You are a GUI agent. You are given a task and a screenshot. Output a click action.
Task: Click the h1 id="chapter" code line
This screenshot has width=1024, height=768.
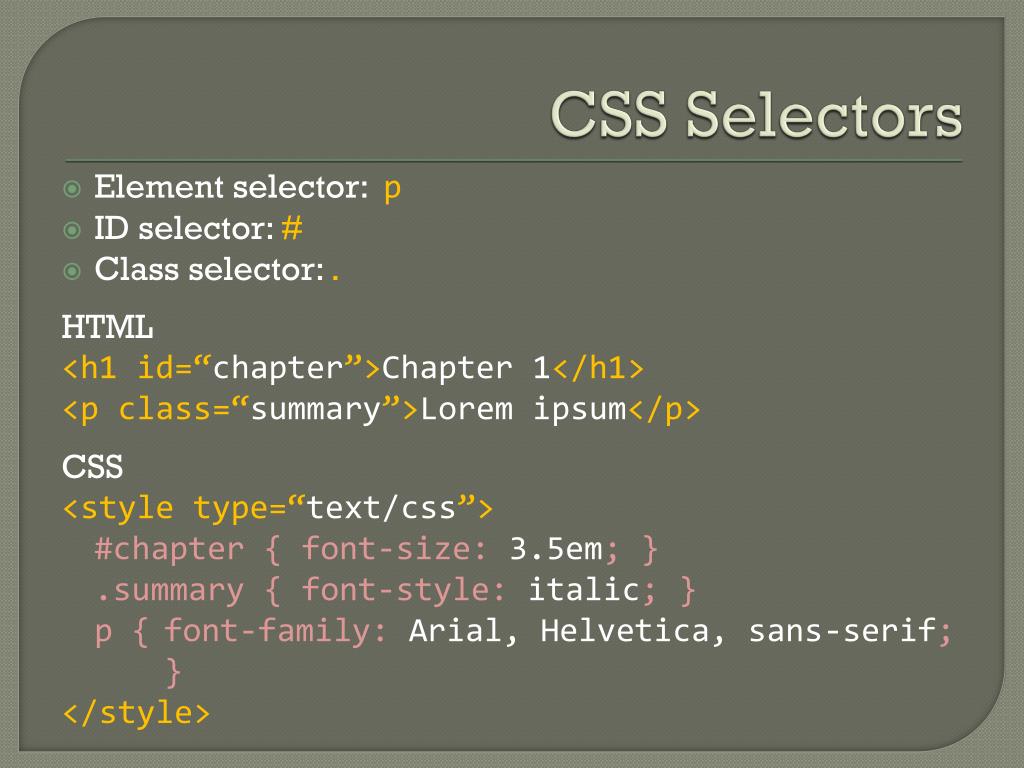pyautogui.click(x=353, y=368)
